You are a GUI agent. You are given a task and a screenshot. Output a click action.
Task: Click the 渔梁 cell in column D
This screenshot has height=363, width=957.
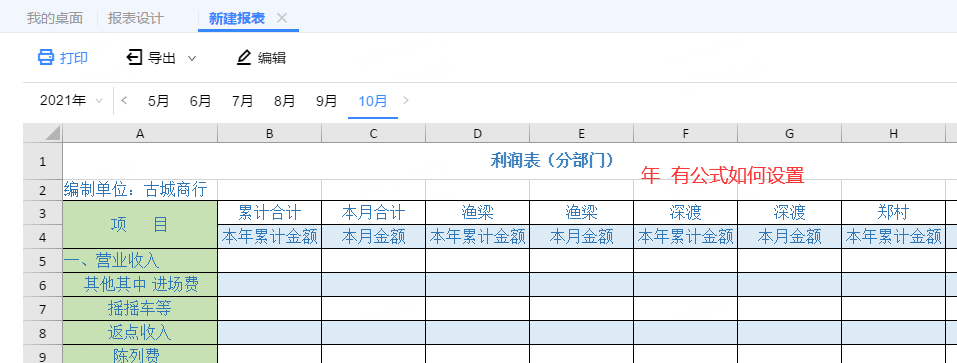tap(478, 213)
